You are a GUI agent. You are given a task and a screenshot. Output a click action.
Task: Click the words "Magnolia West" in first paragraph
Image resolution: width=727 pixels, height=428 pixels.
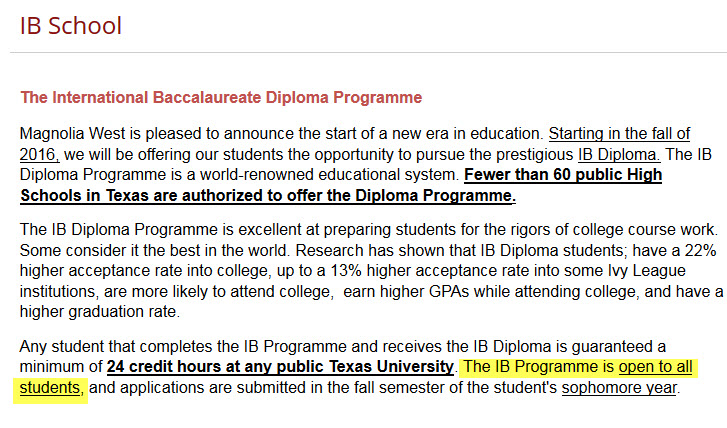pyautogui.click(x=72, y=134)
